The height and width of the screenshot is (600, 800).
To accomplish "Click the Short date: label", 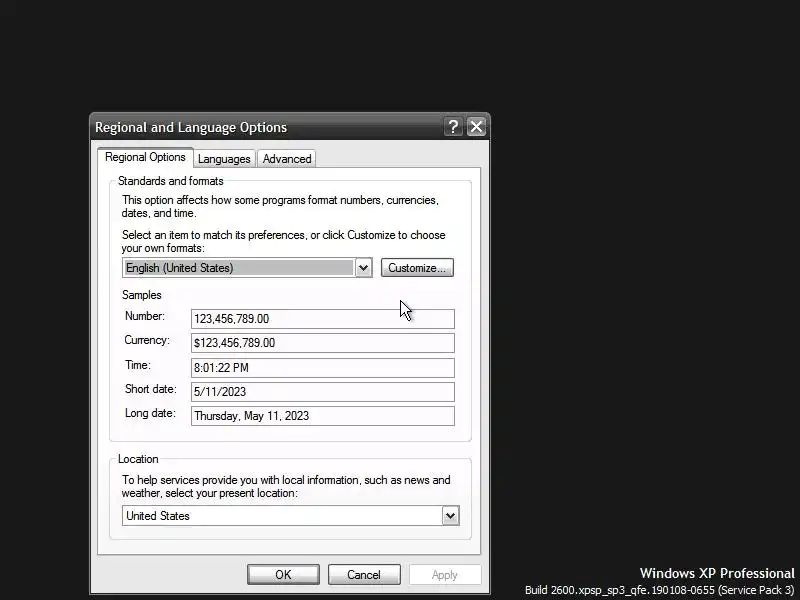I will 151,389.
